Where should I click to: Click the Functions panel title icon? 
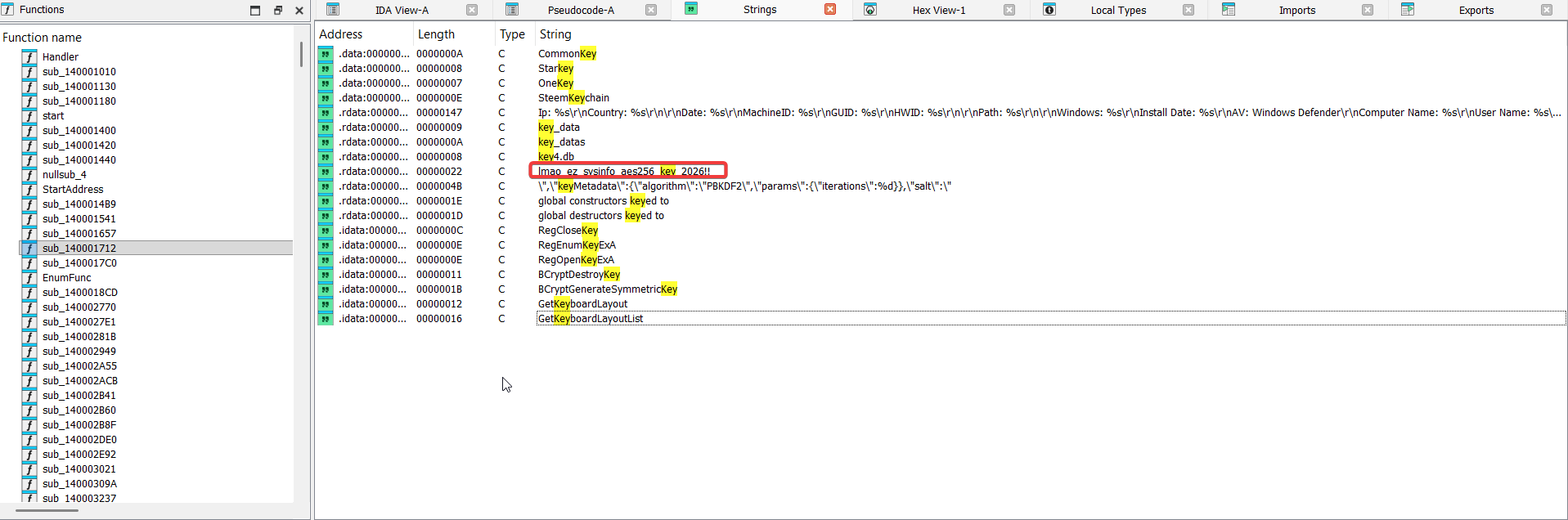coord(8,9)
